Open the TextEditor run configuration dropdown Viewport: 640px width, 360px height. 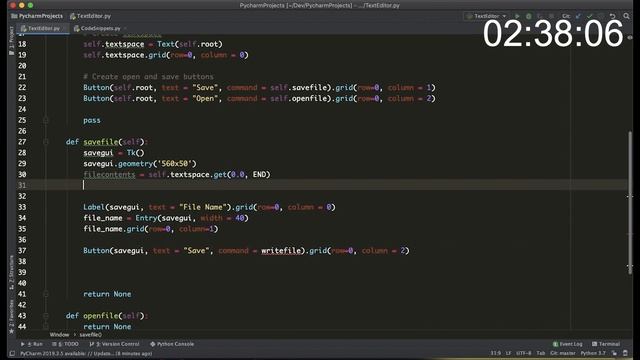pyautogui.click(x=487, y=16)
